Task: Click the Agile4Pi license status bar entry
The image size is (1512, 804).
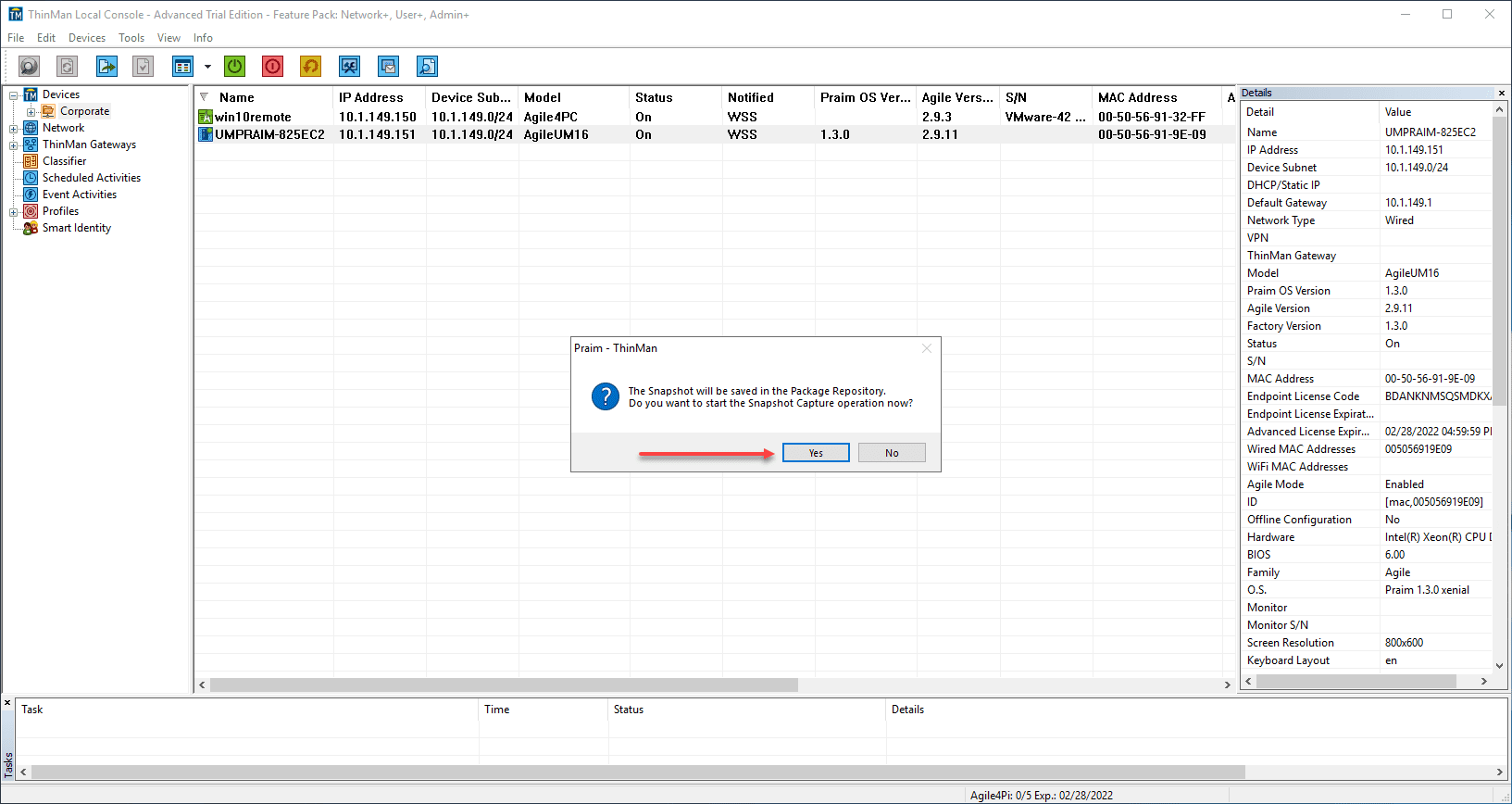Action: click(x=1042, y=795)
